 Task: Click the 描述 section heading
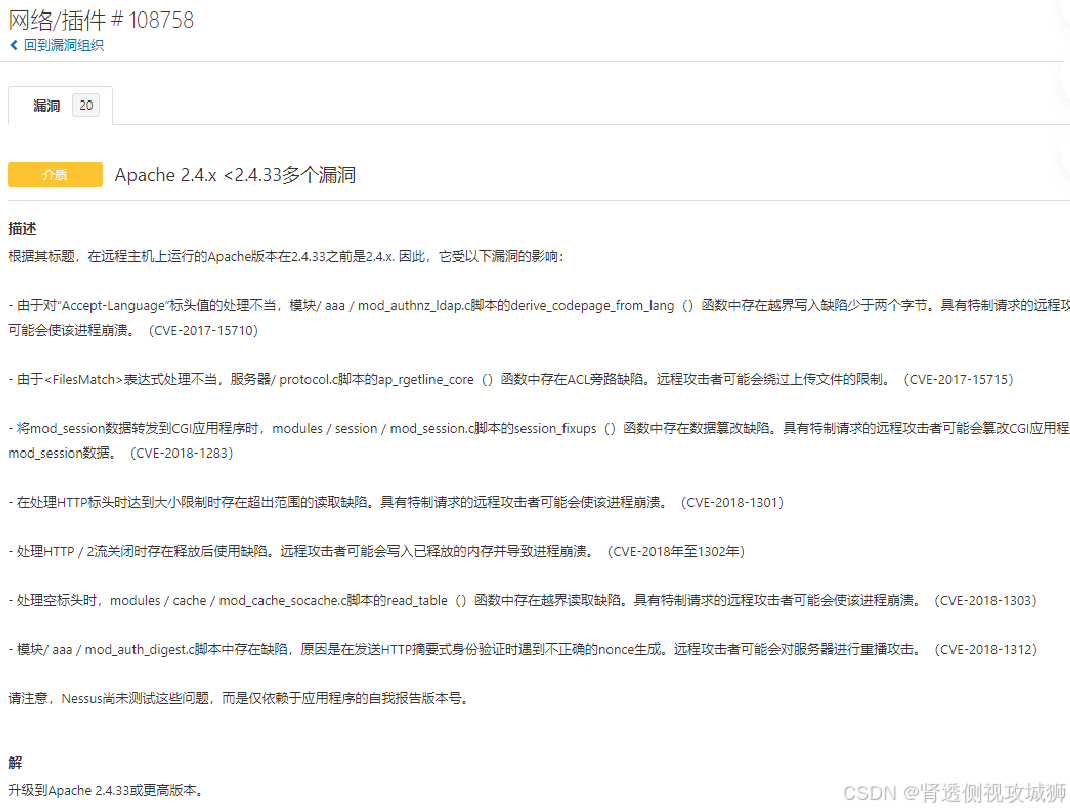point(22,229)
